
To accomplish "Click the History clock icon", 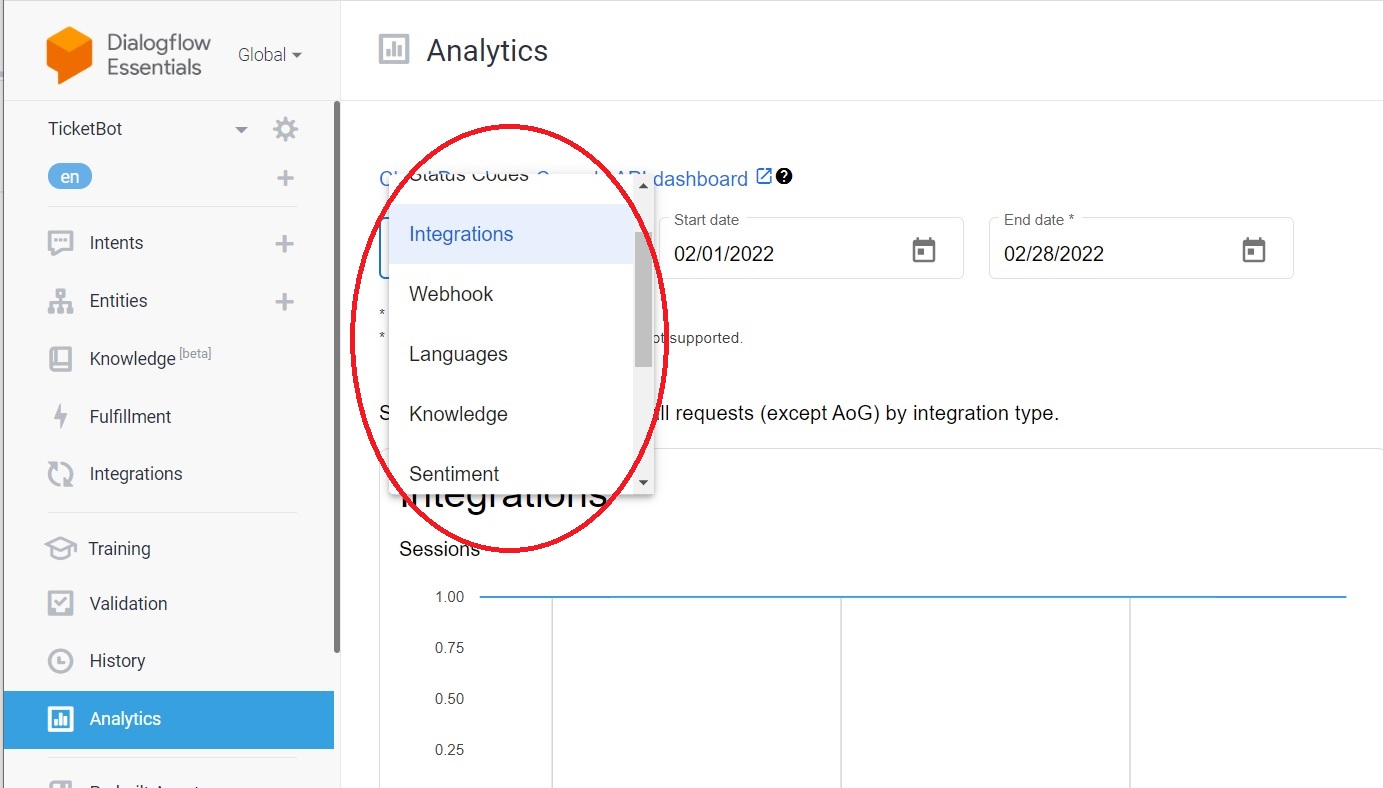I will click(61, 660).
